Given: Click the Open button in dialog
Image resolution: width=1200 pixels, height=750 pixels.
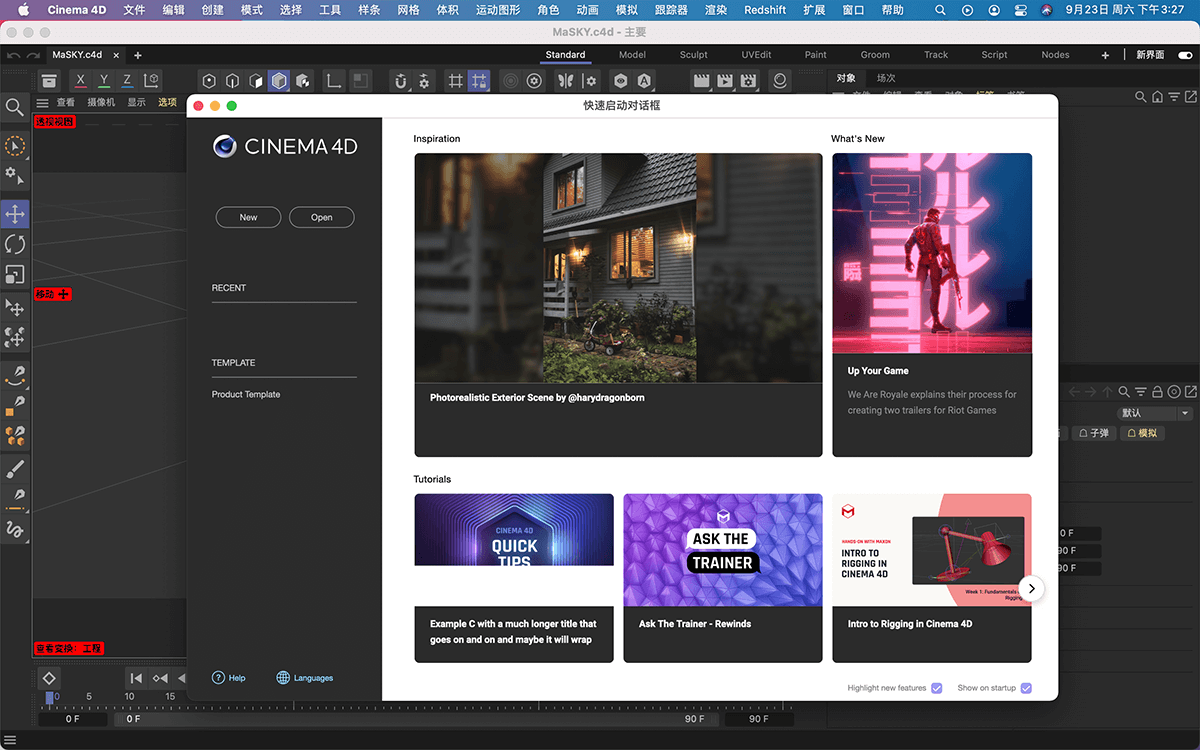Looking at the screenshot, I should [322, 217].
